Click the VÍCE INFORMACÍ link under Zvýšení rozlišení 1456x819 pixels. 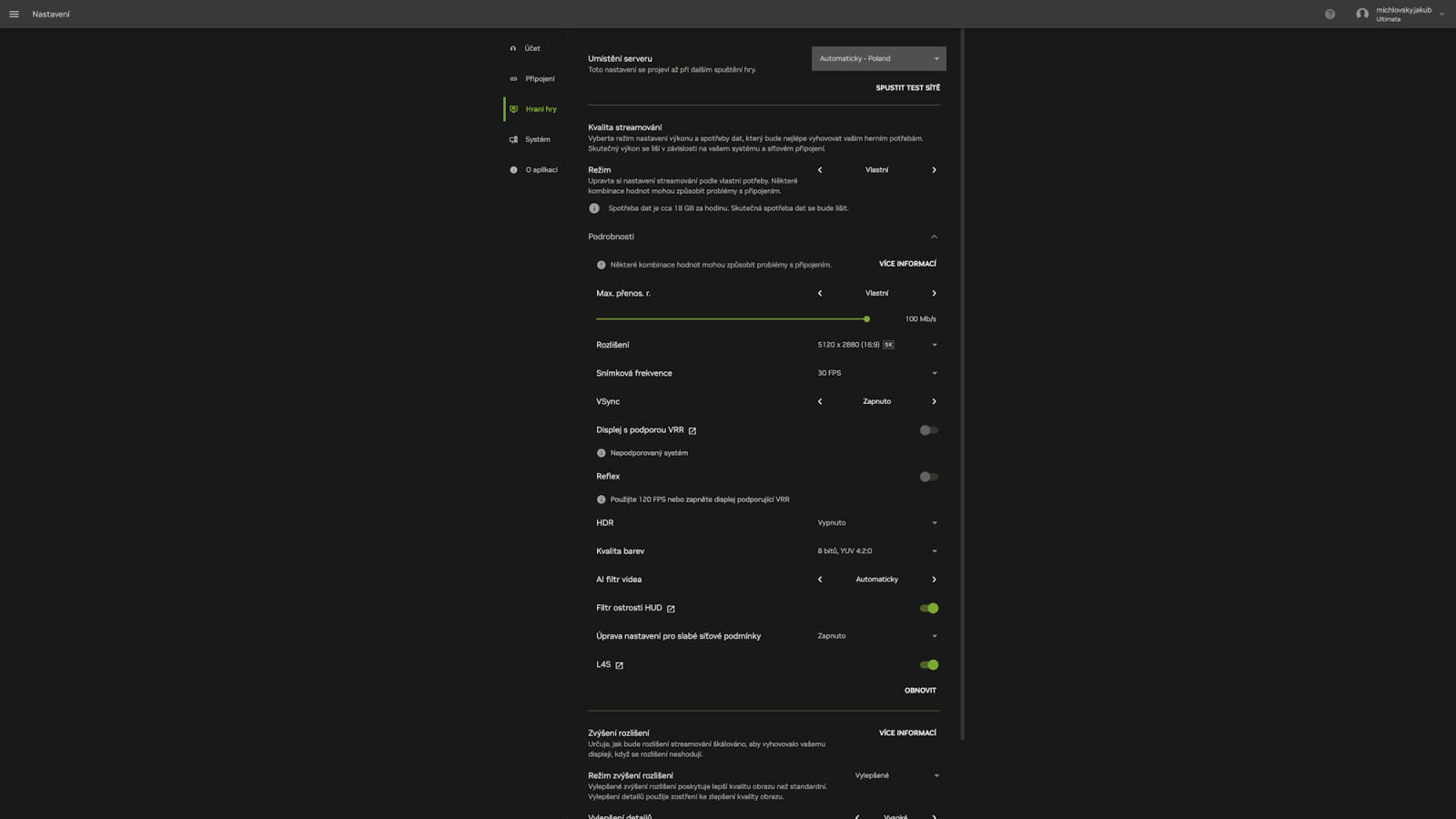(x=906, y=733)
